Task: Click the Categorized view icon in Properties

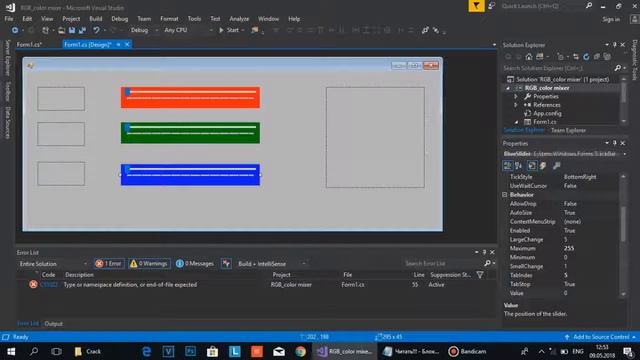Action: click(x=507, y=165)
